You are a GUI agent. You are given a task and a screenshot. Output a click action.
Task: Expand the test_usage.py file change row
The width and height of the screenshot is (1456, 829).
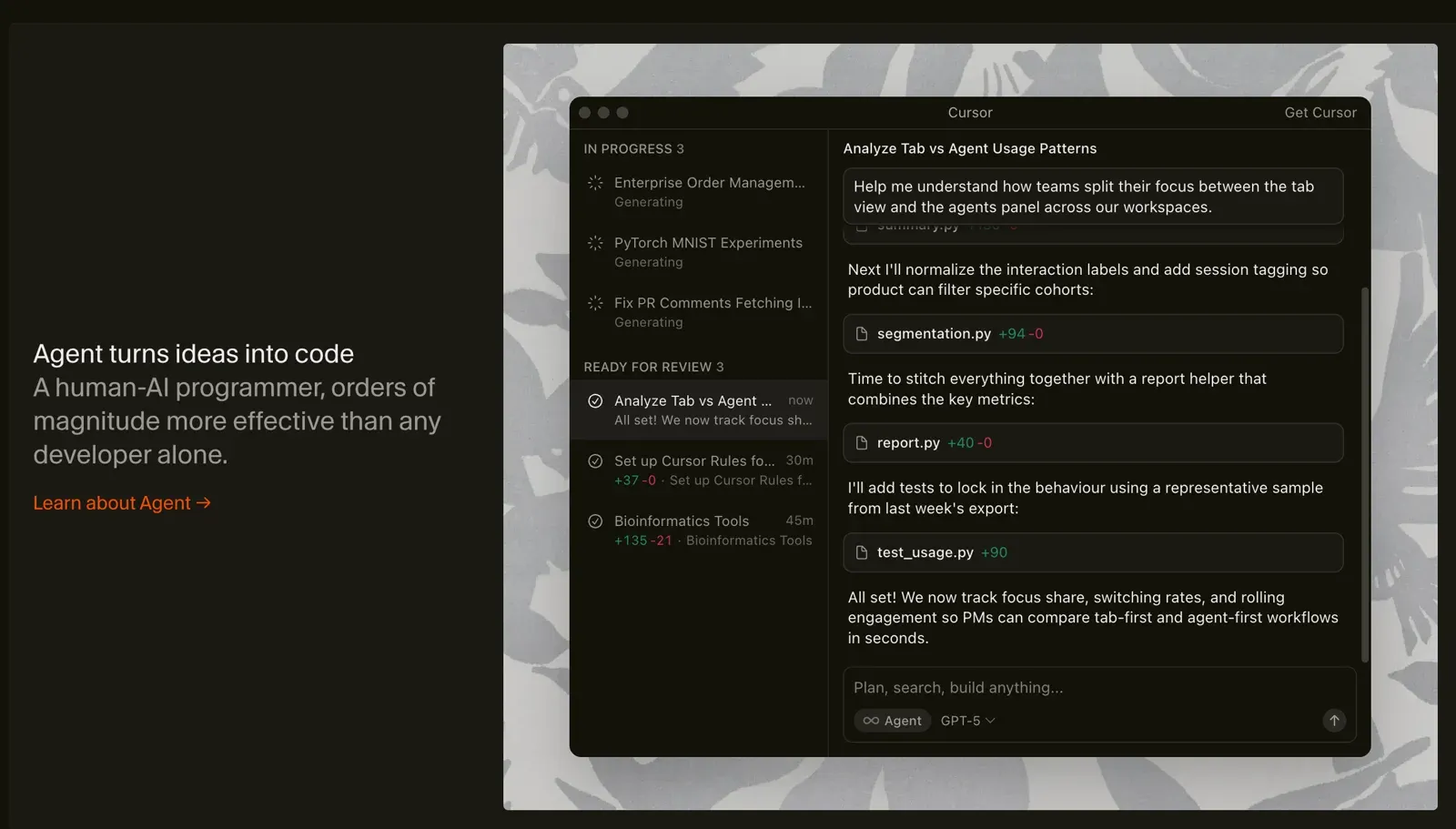click(x=1092, y=552)
